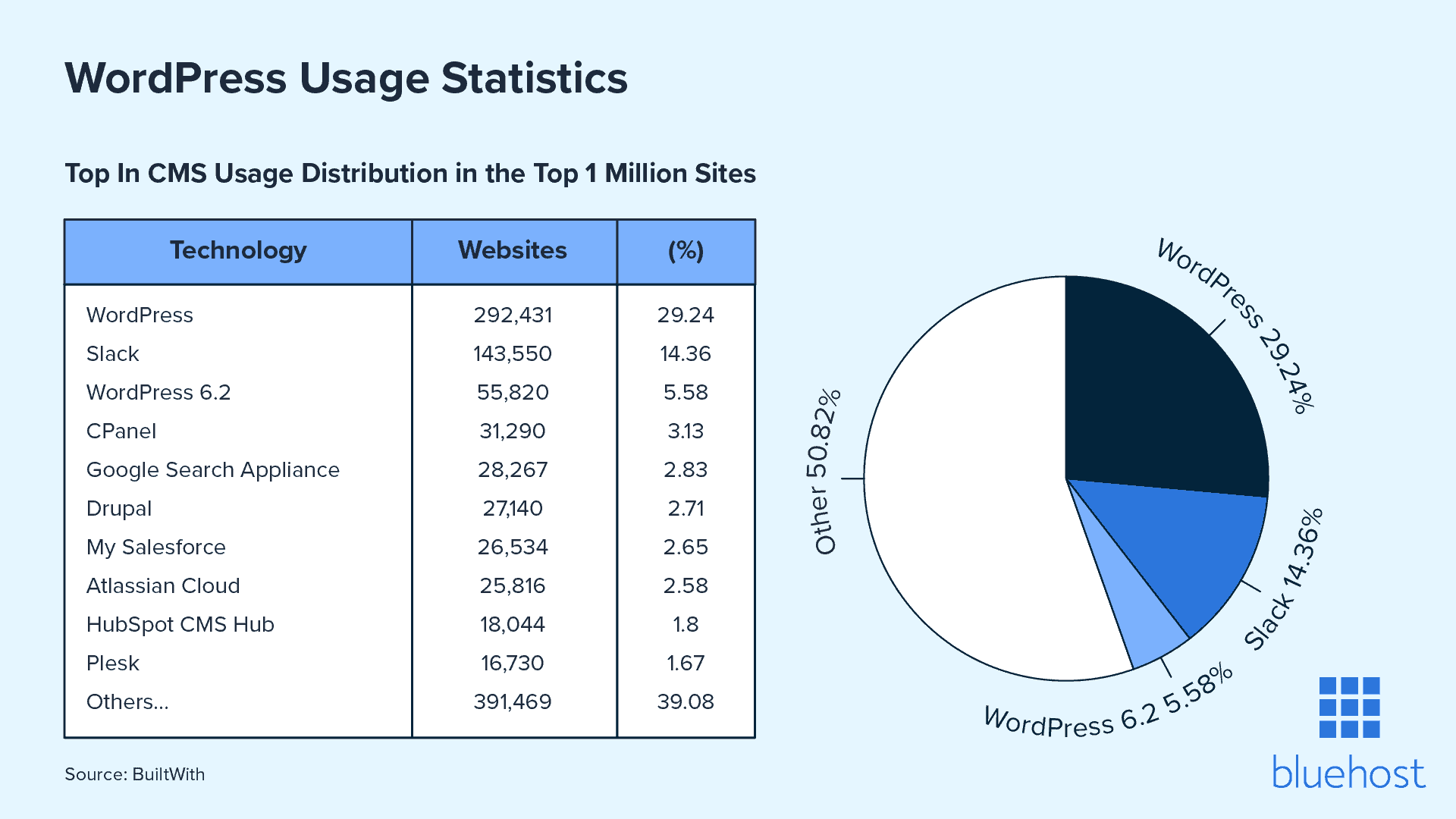The height and width of the screenshot is (819, 1456).
Task: Click the Technology column header
Action: 238,251
